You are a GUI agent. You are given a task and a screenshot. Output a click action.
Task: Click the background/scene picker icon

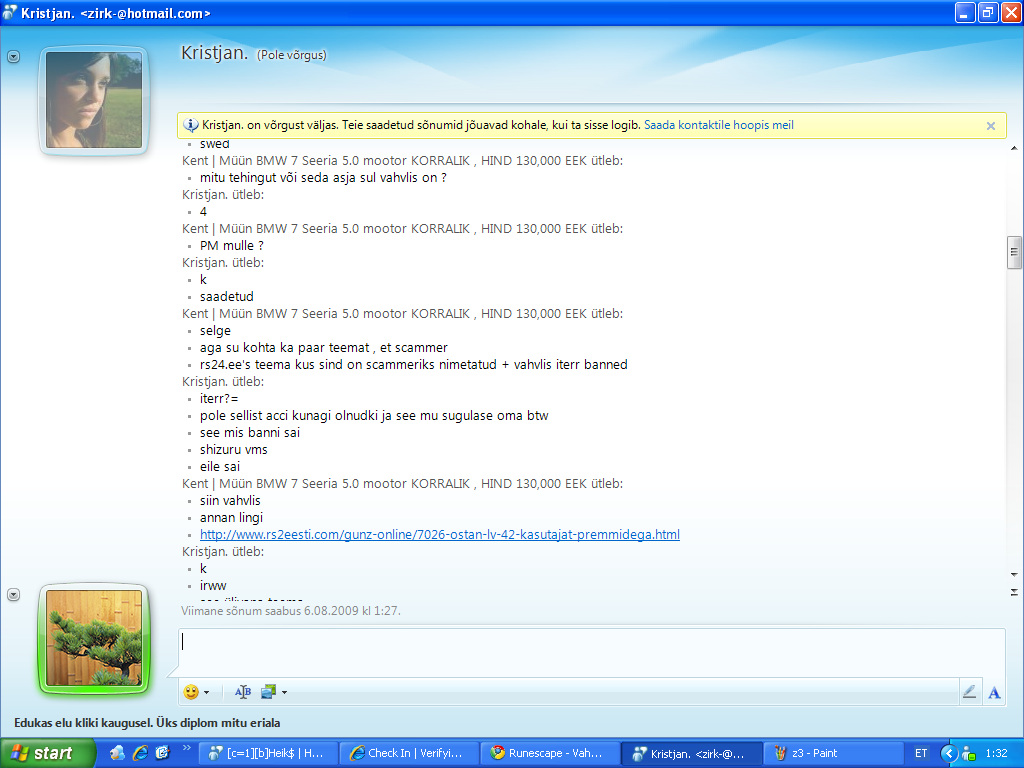tap(268, 692)
